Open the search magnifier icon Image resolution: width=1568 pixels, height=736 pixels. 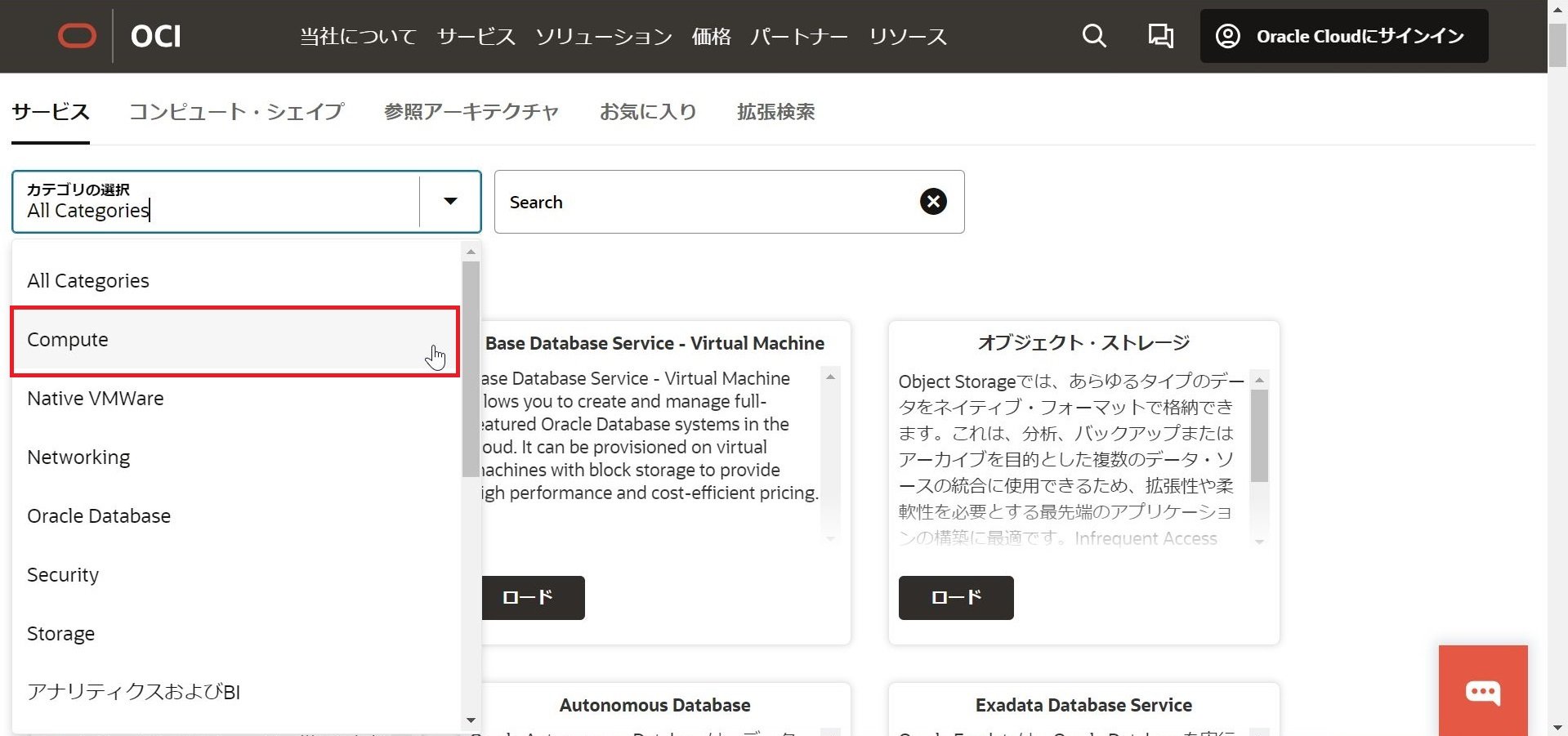click(1093, 36)
